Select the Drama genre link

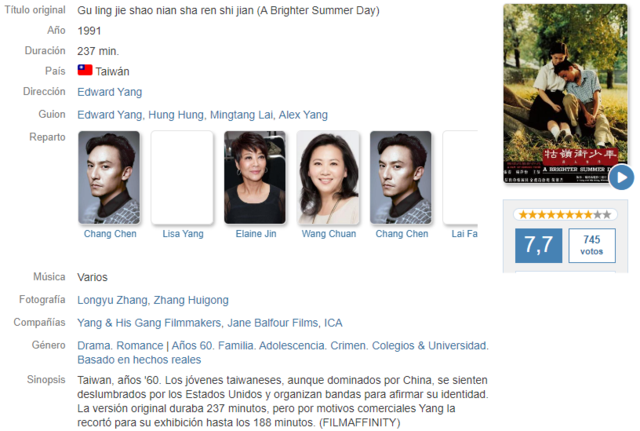(93, 346)
